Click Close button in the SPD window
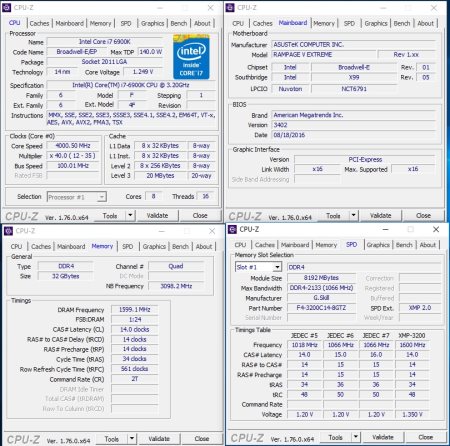The image size is (450, 446). [x=425, y=437]
